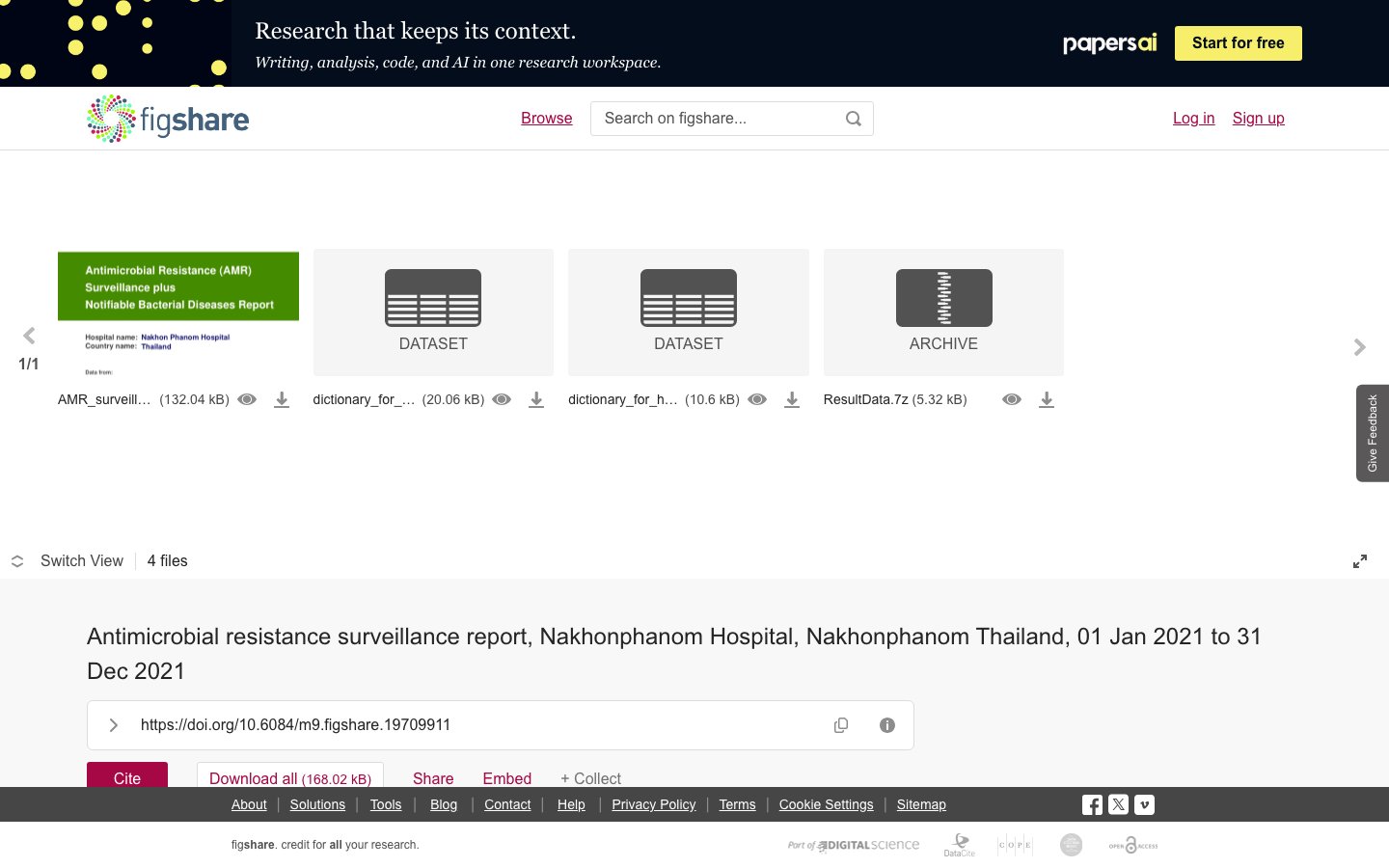
Task: Click the Share option
Action: [x=433, y=777]
